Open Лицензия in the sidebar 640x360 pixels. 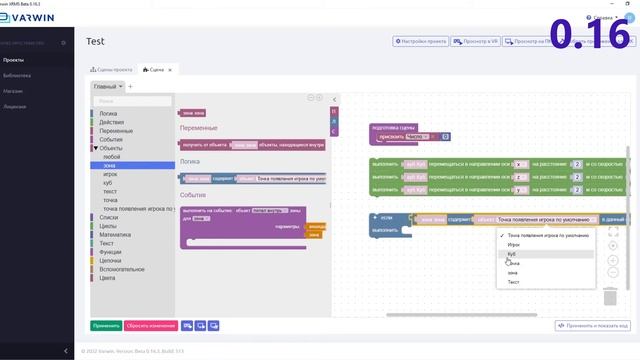(14, 107)
